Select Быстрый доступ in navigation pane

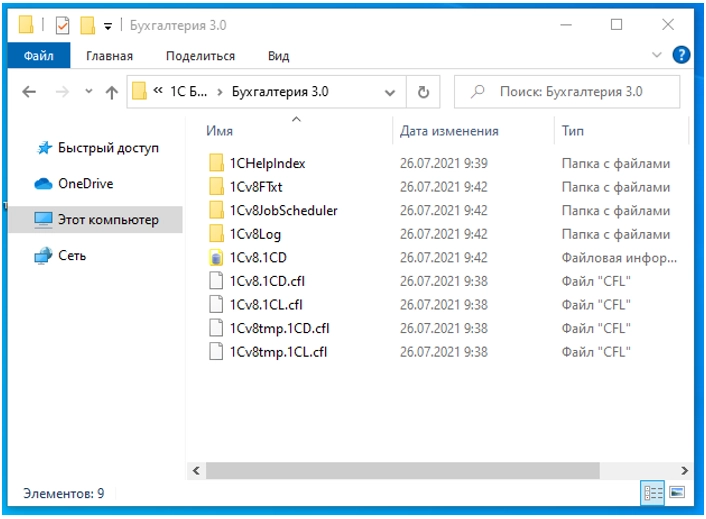pyautogui.click(x=108, y=148)
